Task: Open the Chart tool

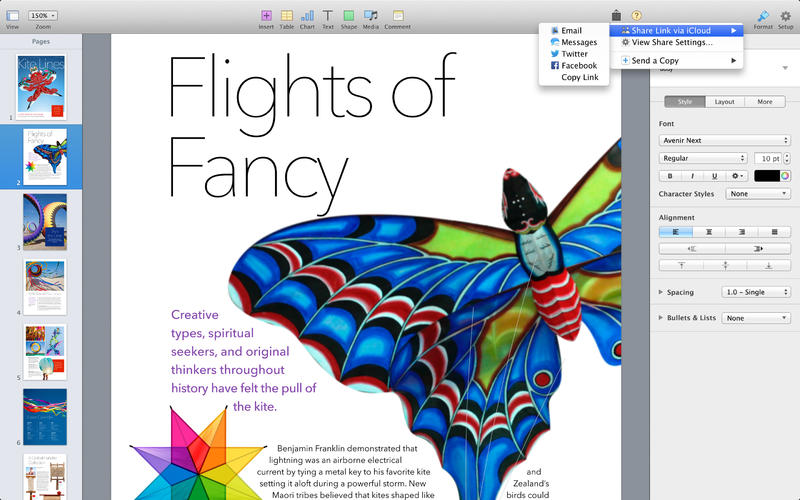Action: click(307, 16)
